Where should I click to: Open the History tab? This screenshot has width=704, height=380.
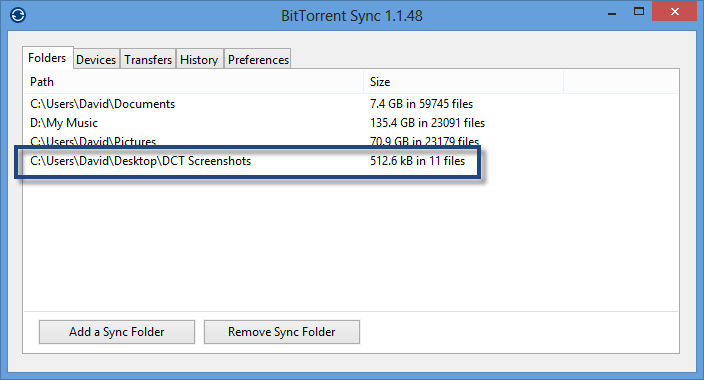(x=199, y=59)
